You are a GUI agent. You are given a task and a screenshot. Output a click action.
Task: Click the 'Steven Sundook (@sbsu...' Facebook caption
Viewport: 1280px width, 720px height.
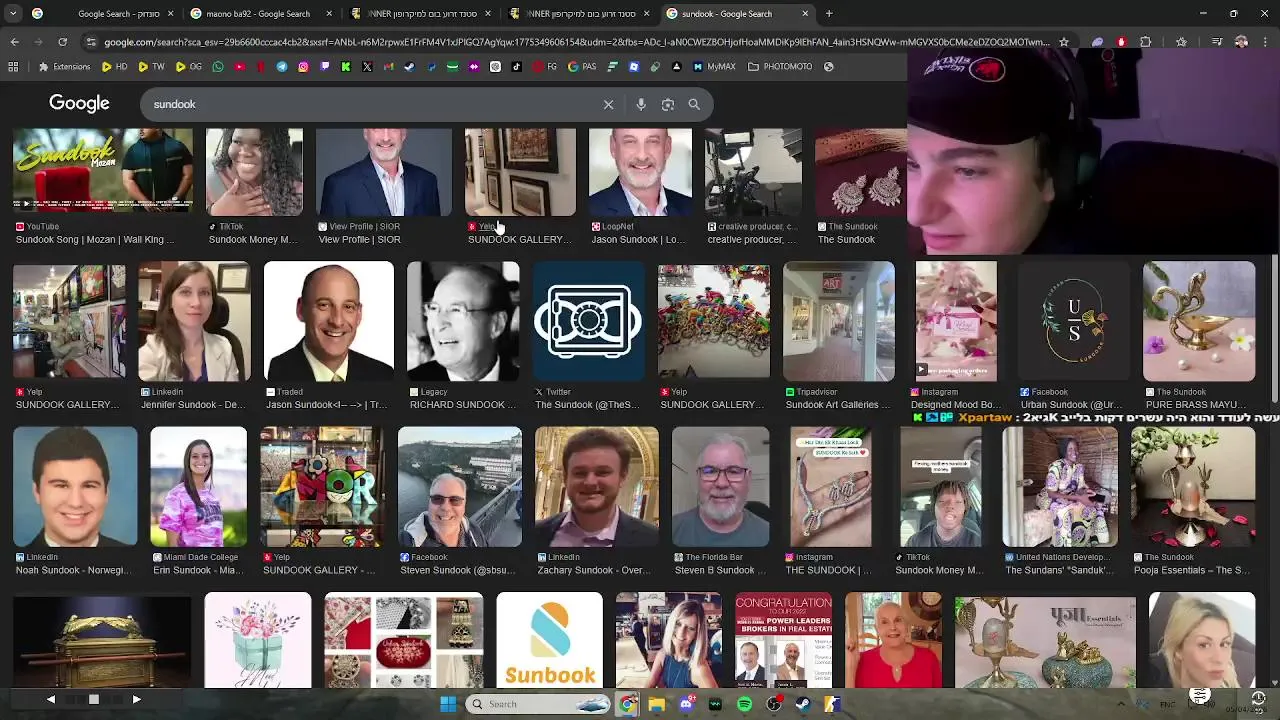point(460,570)
